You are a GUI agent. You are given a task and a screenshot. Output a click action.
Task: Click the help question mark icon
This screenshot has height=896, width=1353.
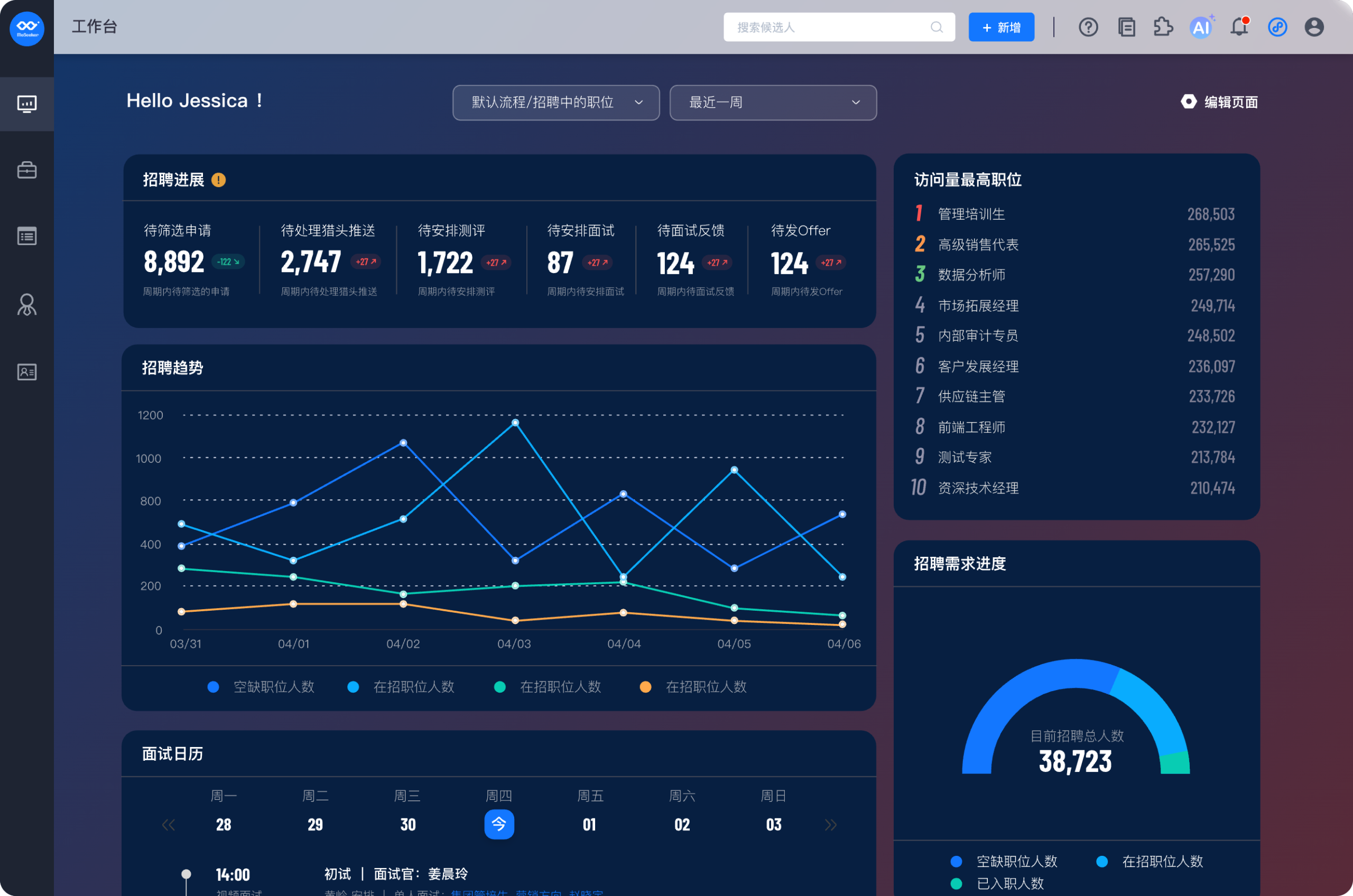point(1088,27)
